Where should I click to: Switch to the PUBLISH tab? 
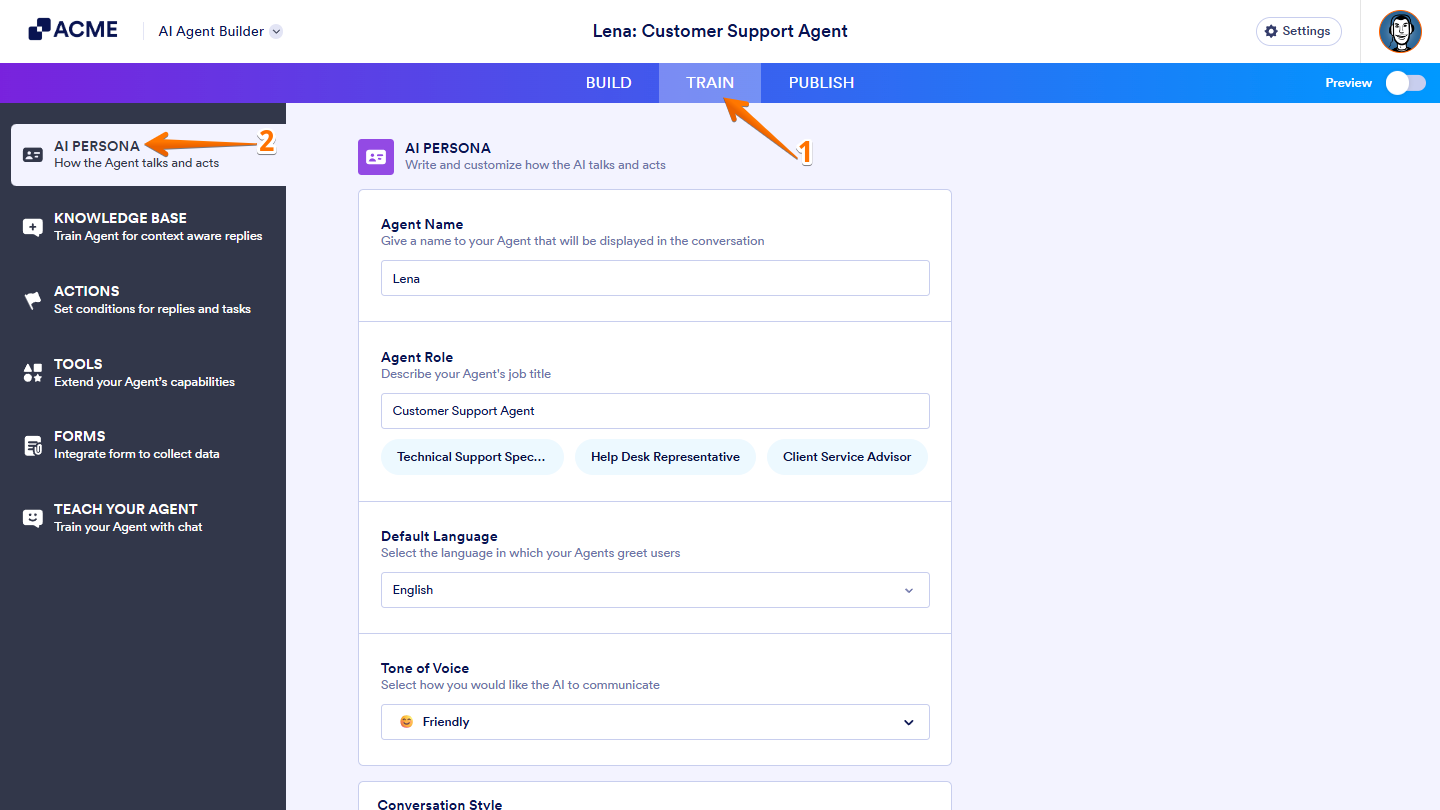pyautogui.click(x=821, y=83)
